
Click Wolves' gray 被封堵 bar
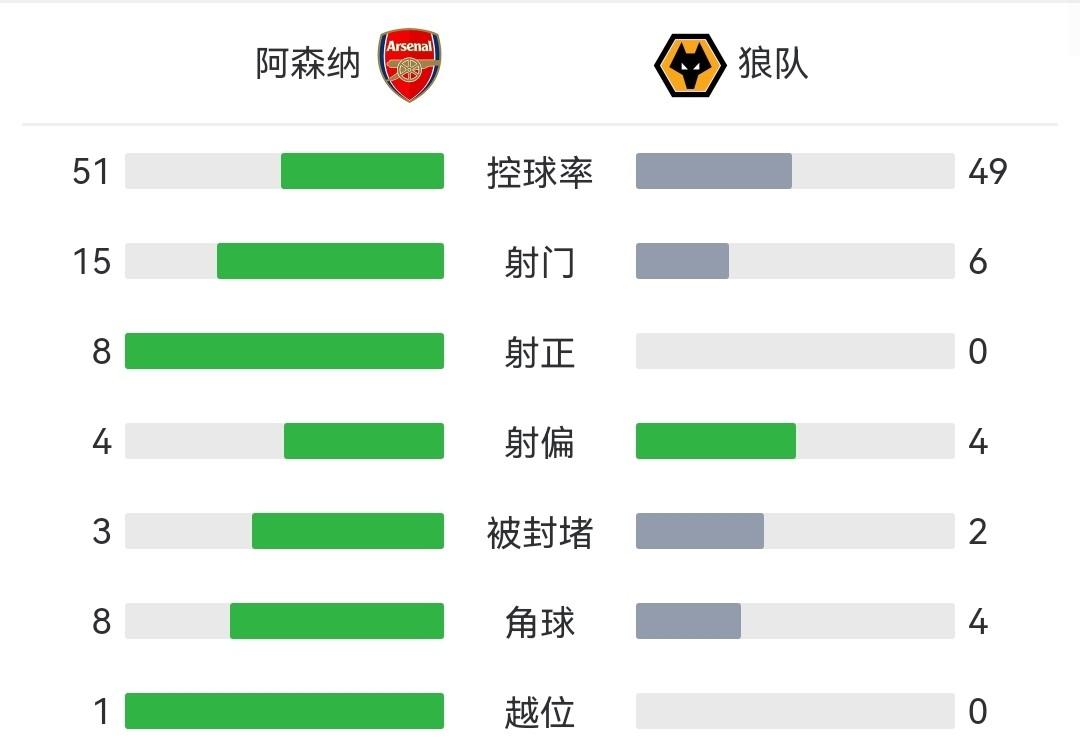700,531
